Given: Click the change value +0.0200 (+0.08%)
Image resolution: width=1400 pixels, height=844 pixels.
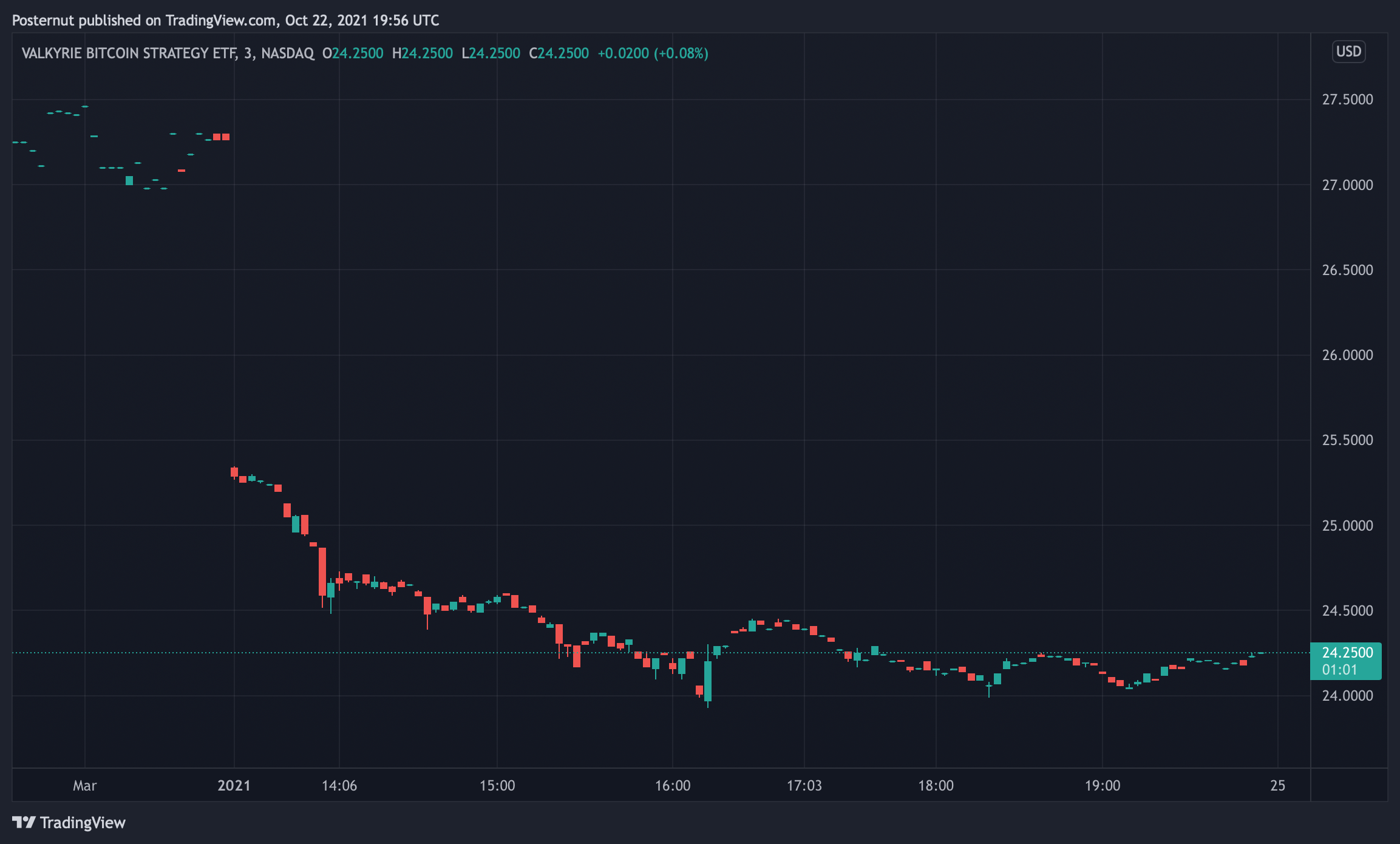Looking at the screenshot, I should (x=653, y=53).
